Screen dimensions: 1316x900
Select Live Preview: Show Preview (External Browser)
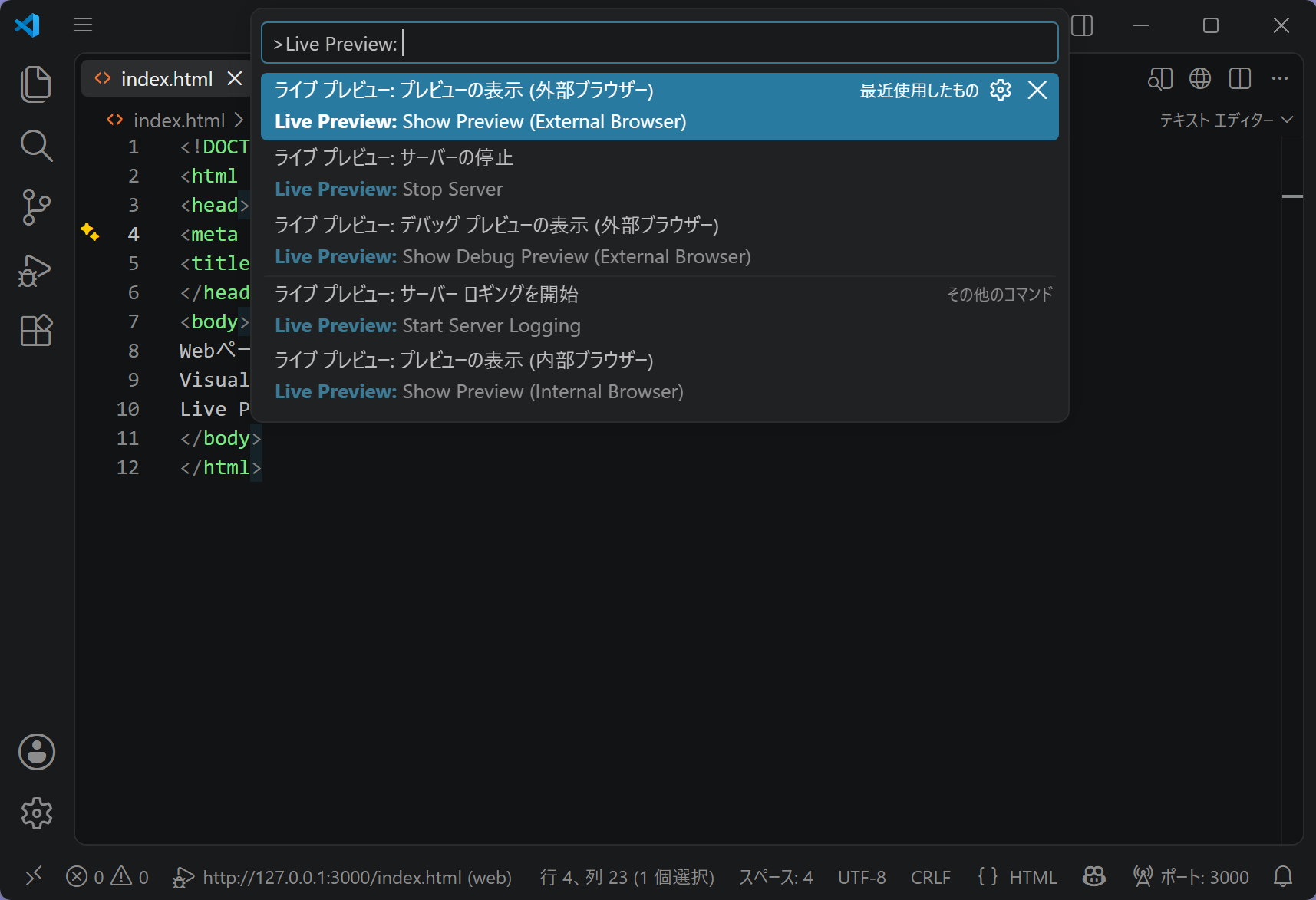(660, 107)
